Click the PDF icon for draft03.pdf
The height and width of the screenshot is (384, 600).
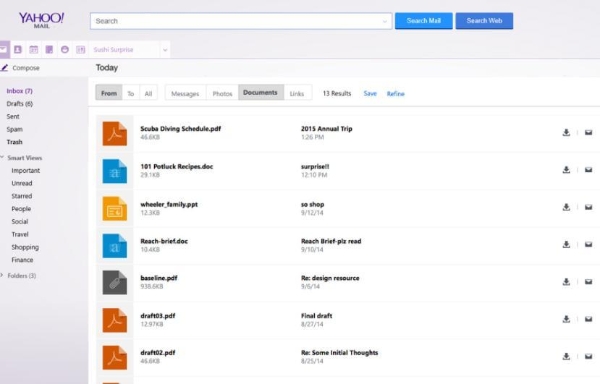click(115, 320)
